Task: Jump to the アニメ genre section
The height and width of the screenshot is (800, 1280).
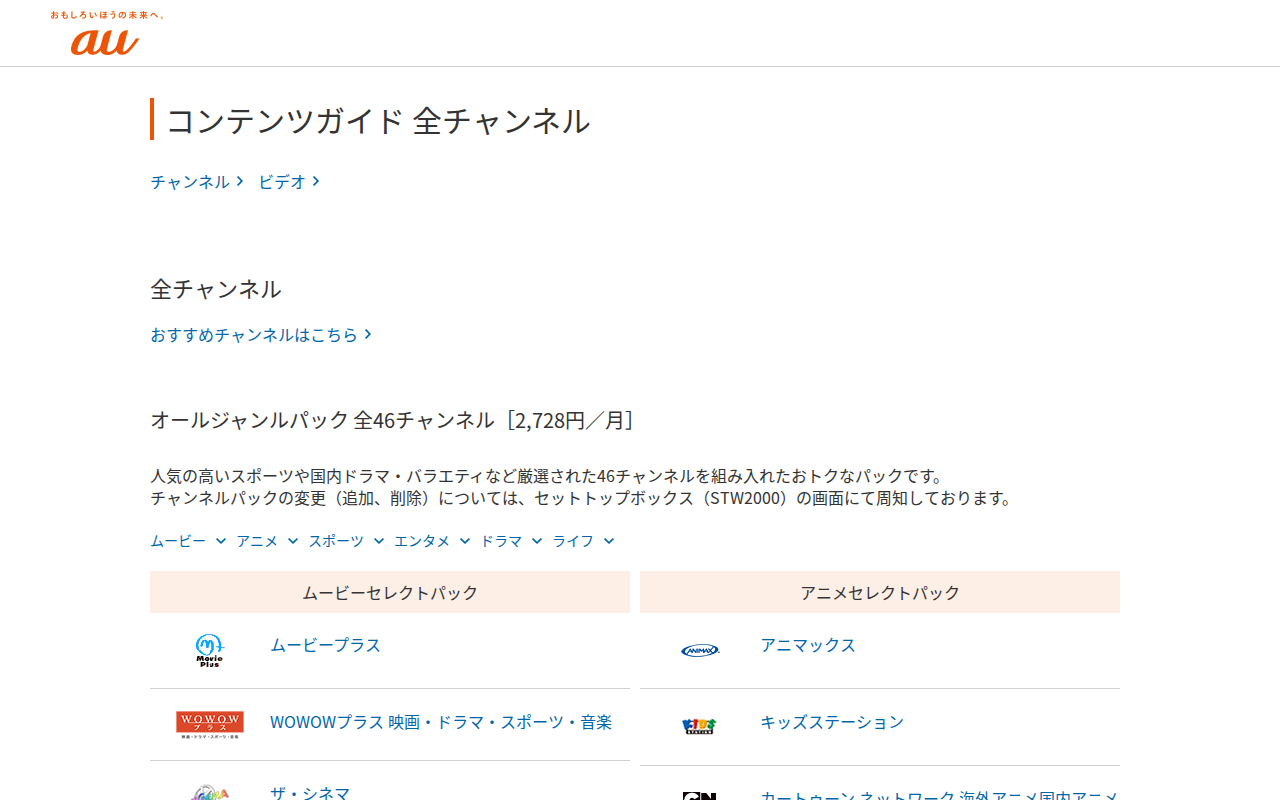Action: (x=267, y=541)
